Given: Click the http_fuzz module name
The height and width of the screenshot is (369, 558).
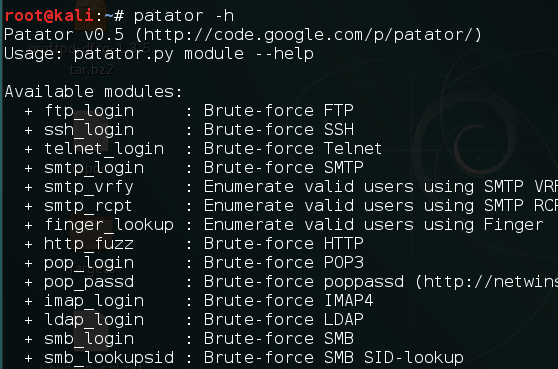Looking at the screenshot, I should [89, 244].
